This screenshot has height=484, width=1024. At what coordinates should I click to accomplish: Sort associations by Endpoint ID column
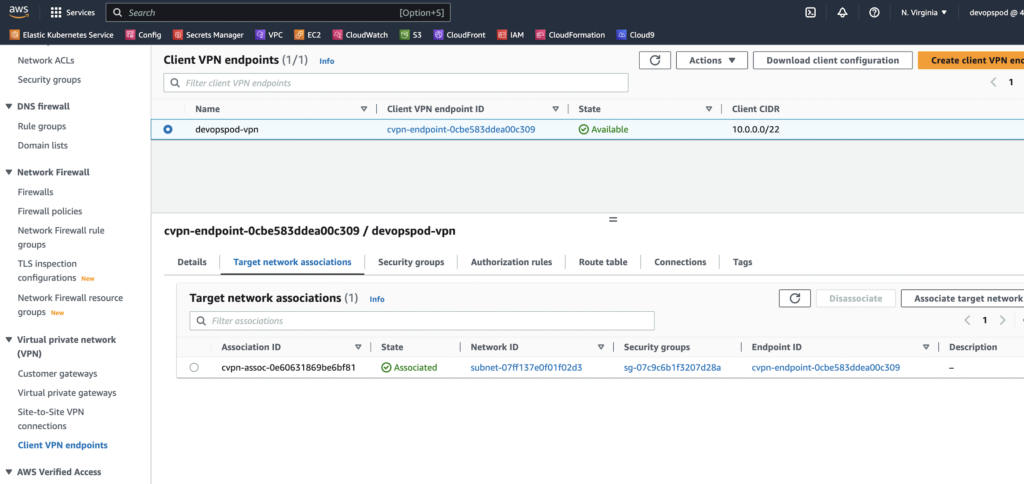point(925,347)
